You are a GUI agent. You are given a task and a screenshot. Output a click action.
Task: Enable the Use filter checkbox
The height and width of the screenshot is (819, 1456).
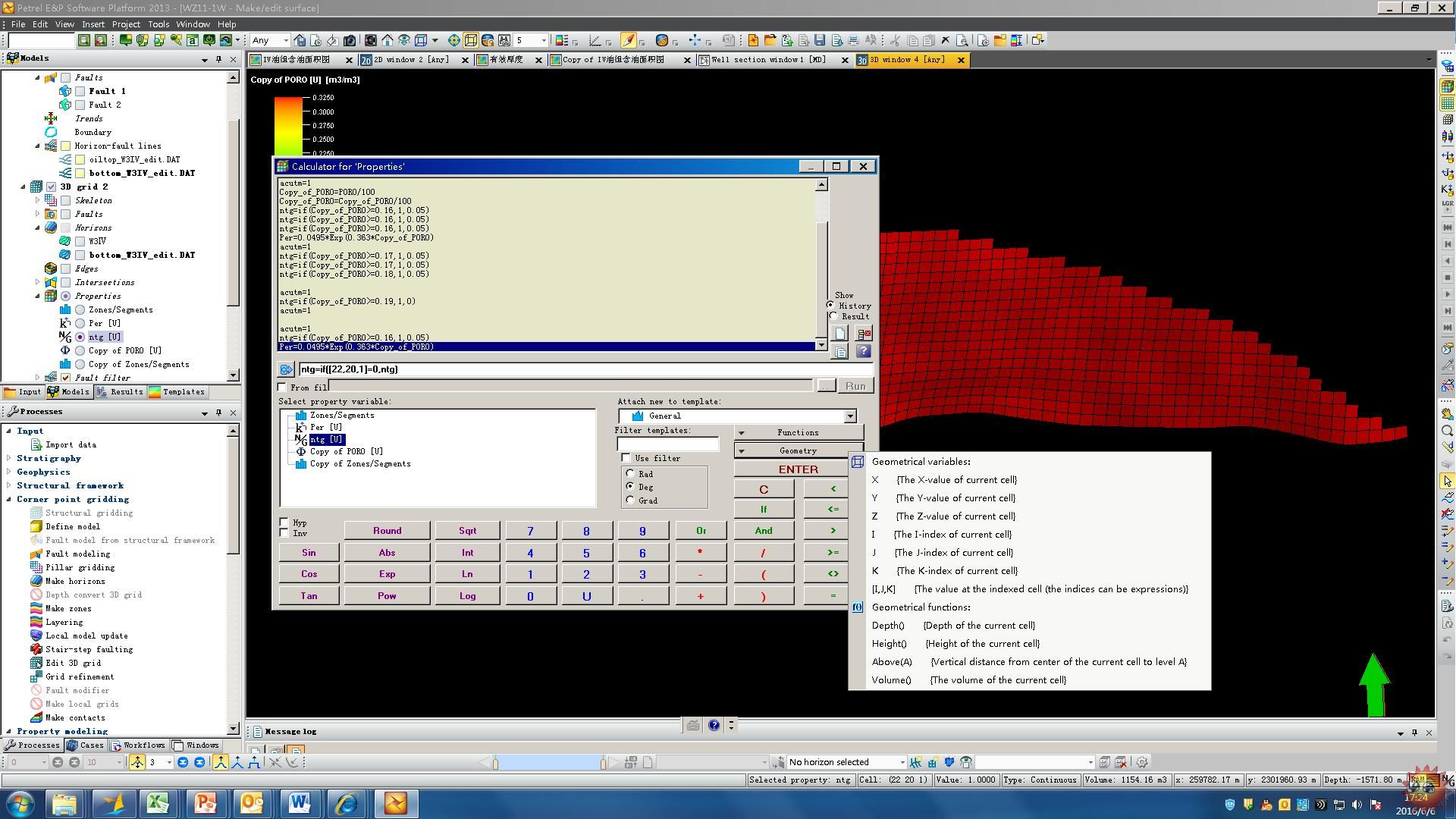coord(626,458)
